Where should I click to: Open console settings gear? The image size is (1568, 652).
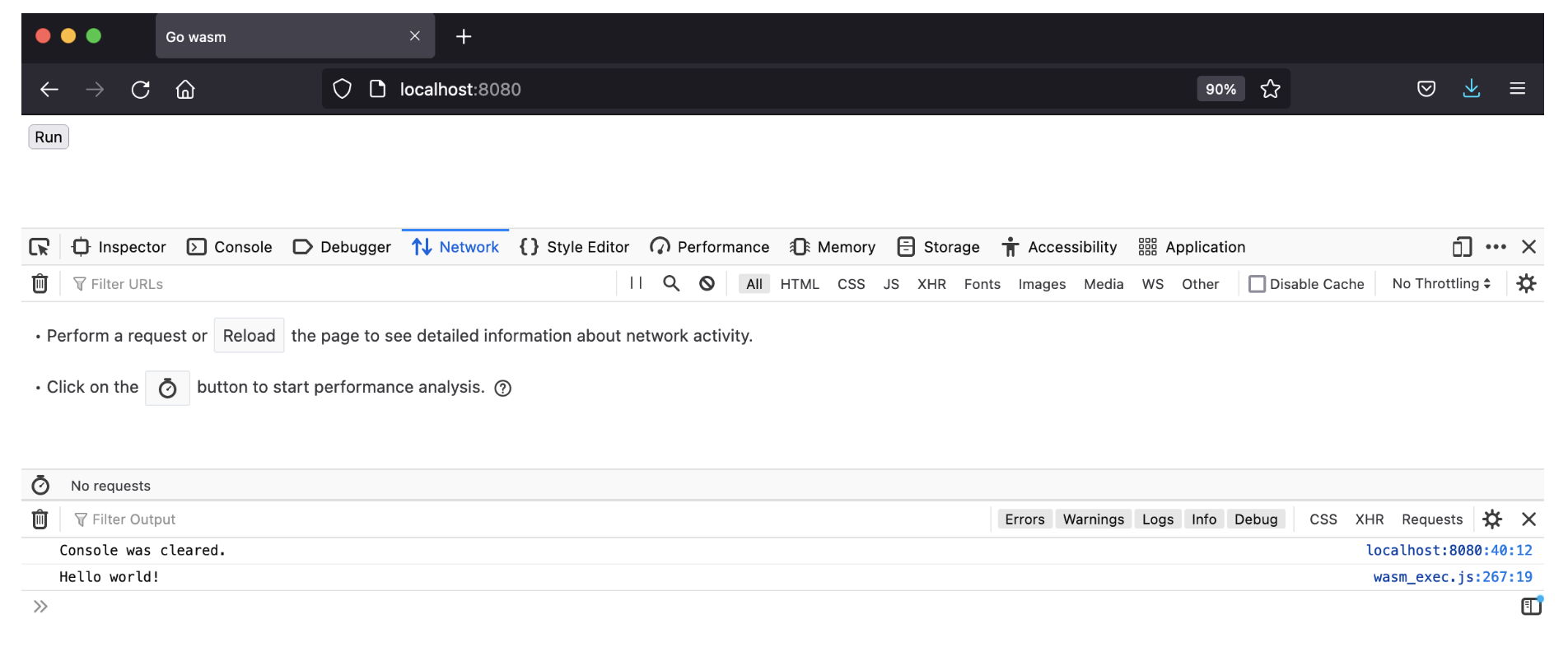pos(1492,519)
